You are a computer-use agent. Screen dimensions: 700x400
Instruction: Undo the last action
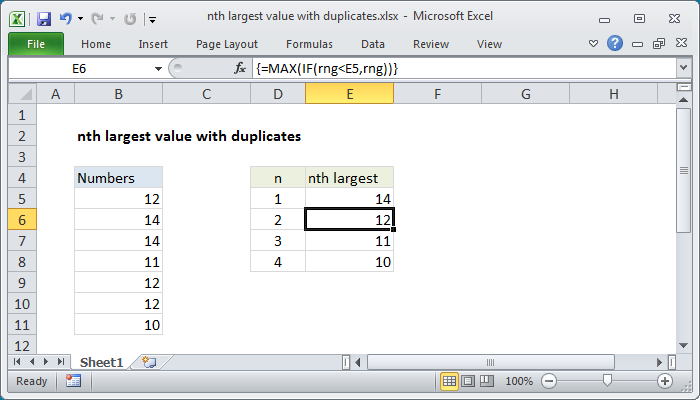coord(66,19)
